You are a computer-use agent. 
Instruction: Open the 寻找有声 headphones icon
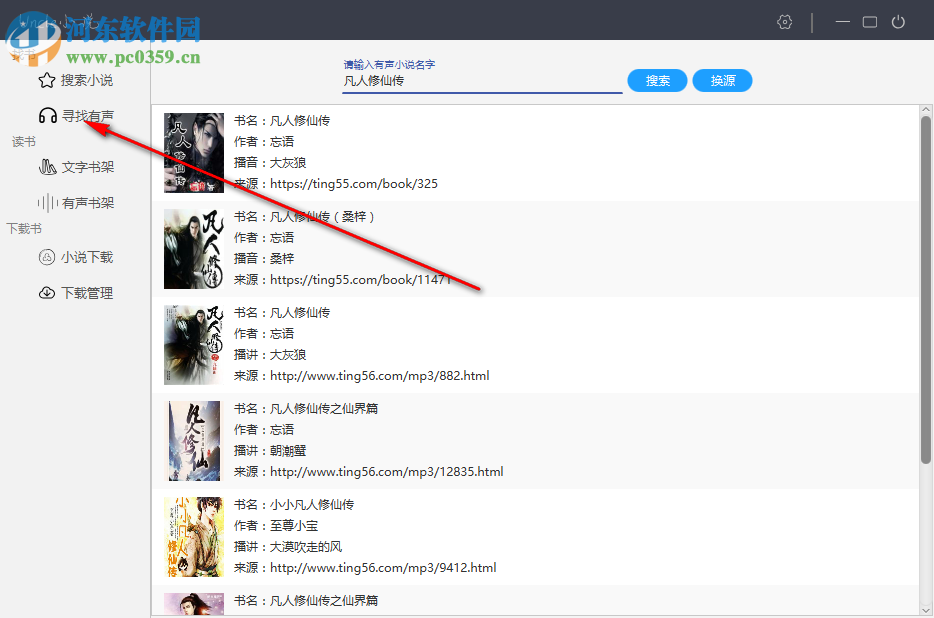point(48,115)
